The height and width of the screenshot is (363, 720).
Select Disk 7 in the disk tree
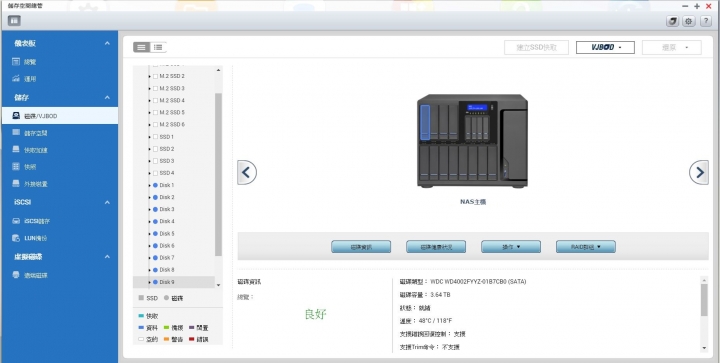pyautogui.click(x=167, y=257)
